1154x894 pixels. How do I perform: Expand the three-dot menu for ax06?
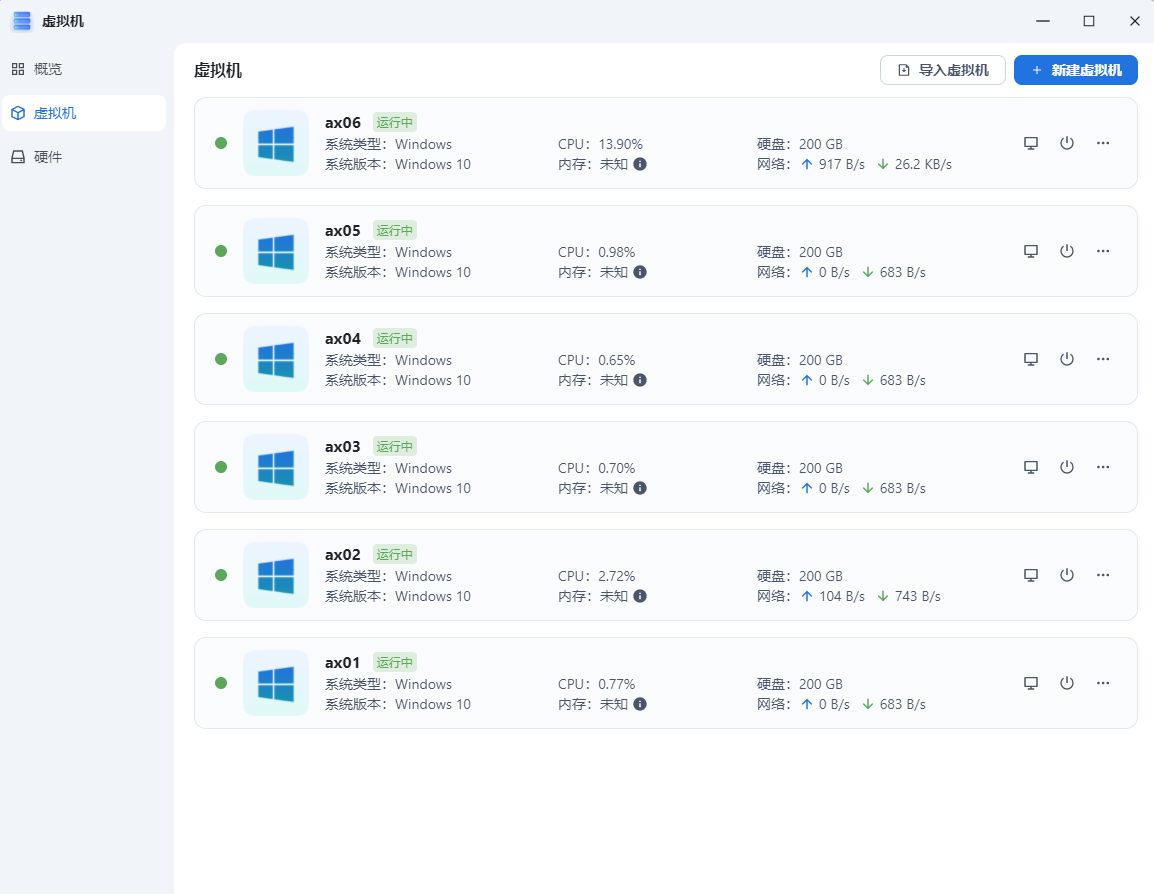click(1103, 143)
